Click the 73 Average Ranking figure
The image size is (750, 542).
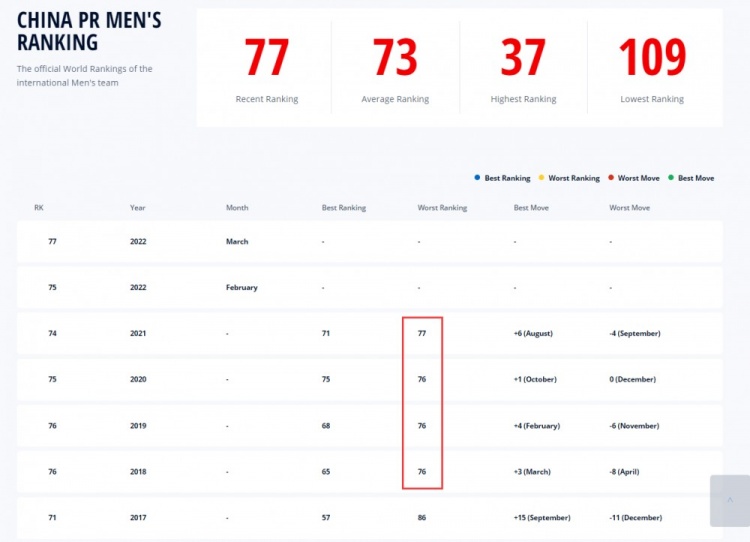(x=395, y=57)
